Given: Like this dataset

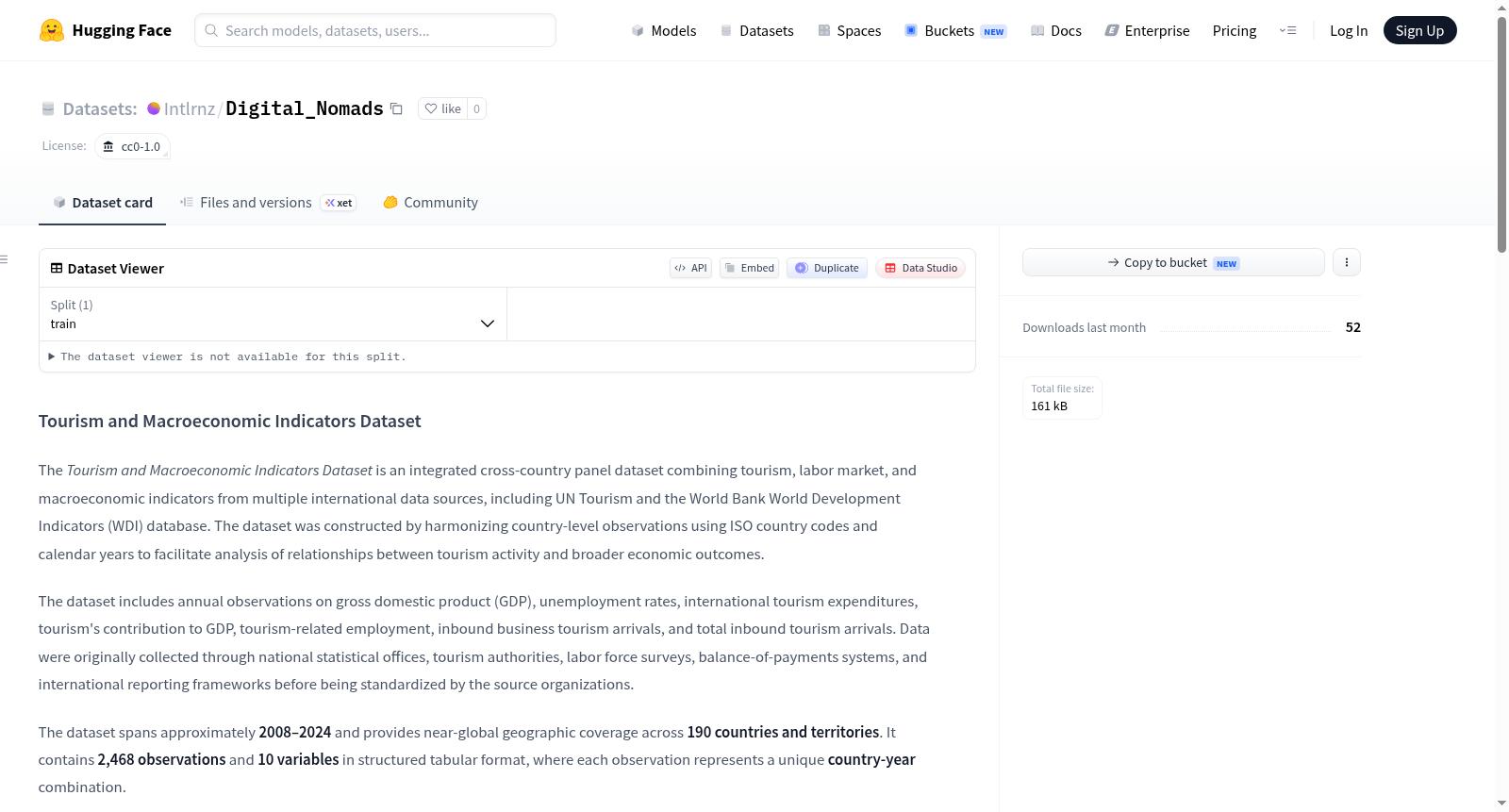Looking at the screenshot, I should tap(442, 108).
